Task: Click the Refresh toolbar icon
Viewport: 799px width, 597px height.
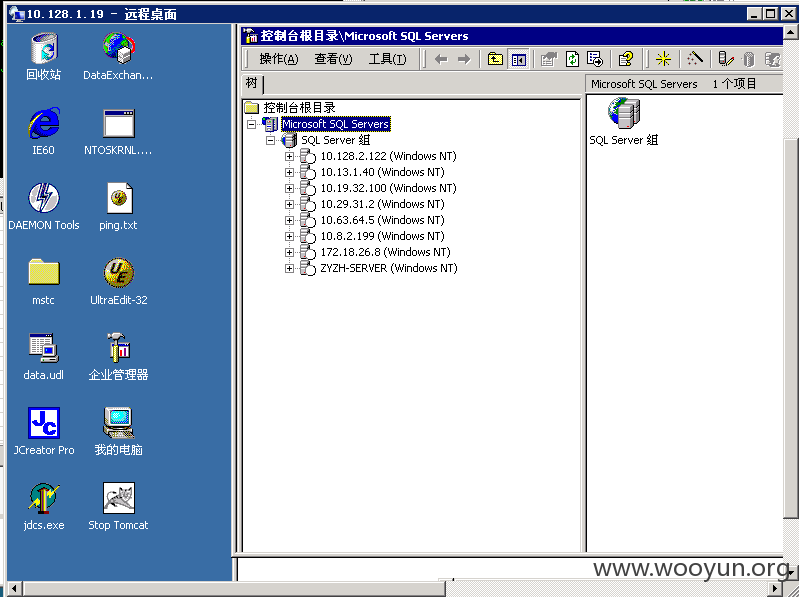Action: pyautogui.click(x=573, y=59)
